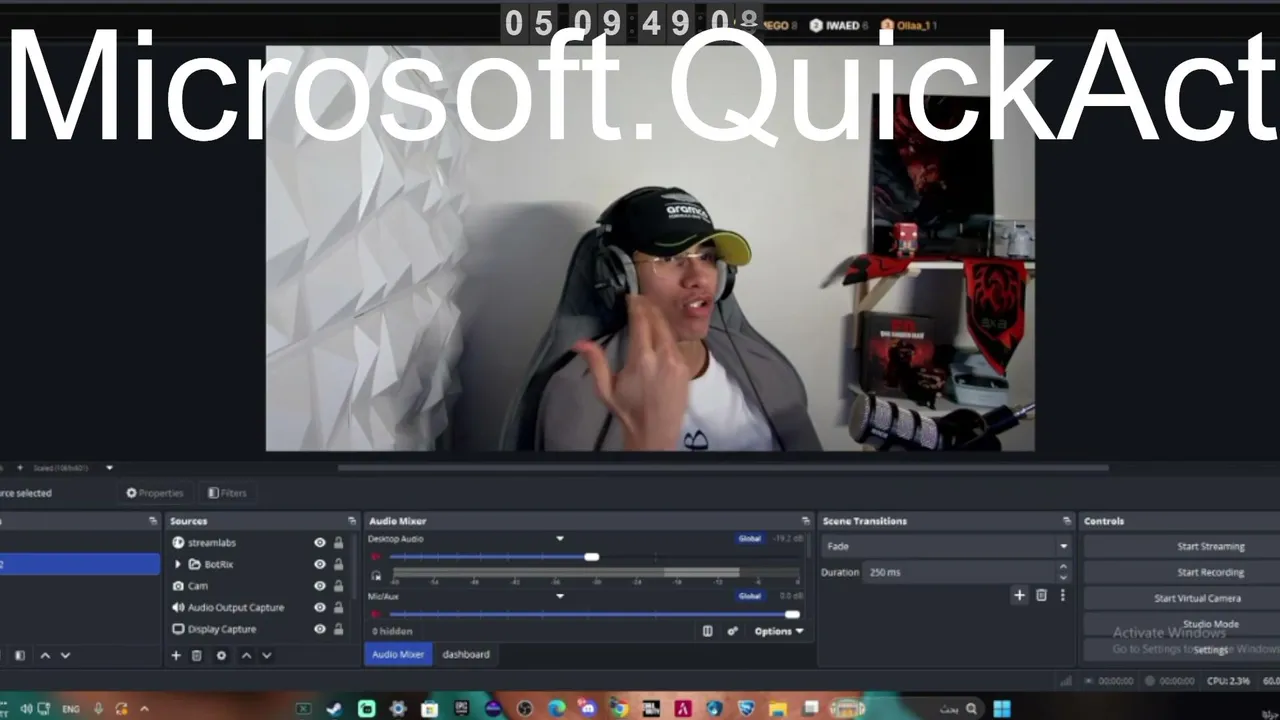Open source Filters button
Image resolution: width=1280 pixels, height=720 pixels.
pyautogui.click(x=227, y=493)
